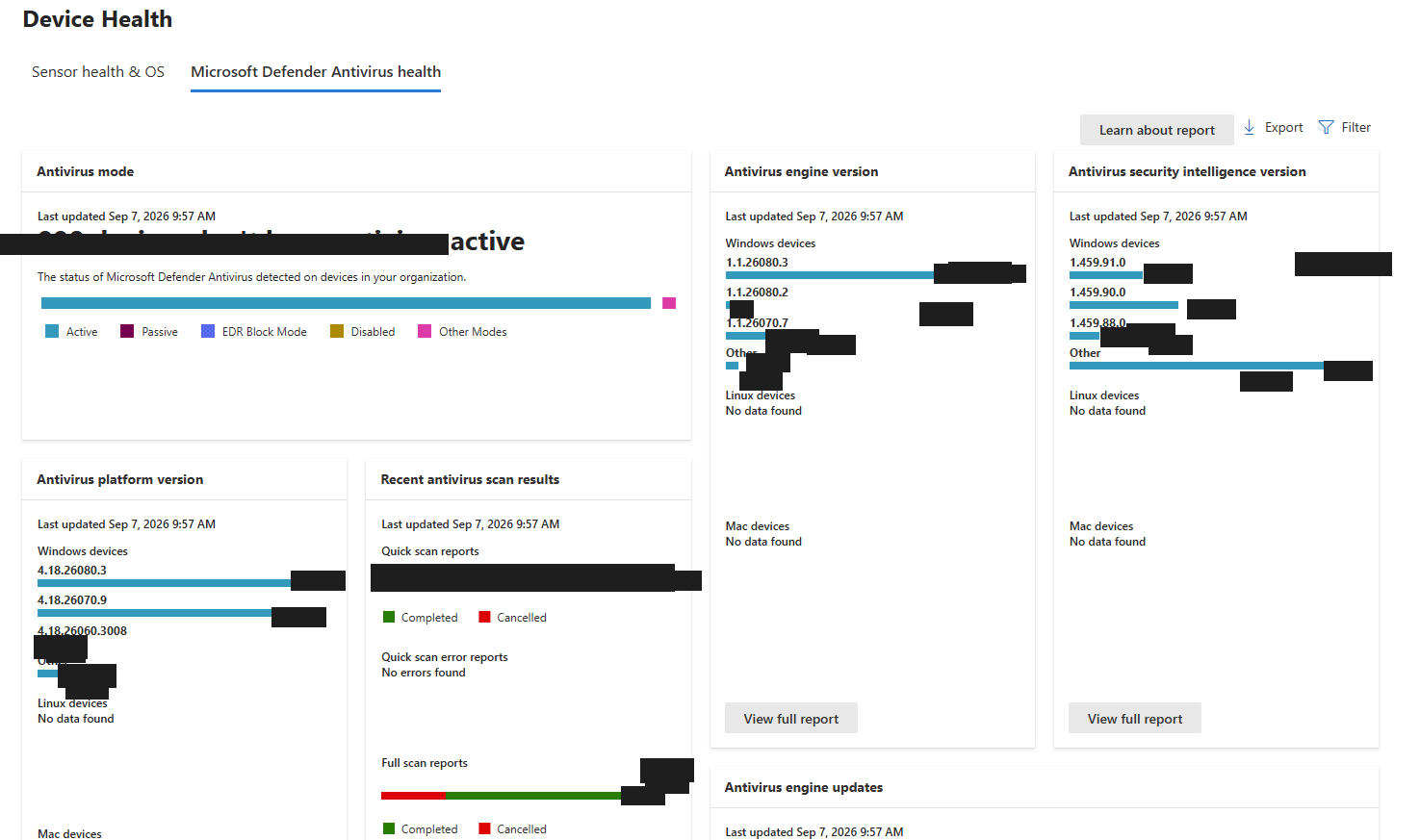Click the Disabled legend swatch
The image size is (1420, 840).
point(337,331)
